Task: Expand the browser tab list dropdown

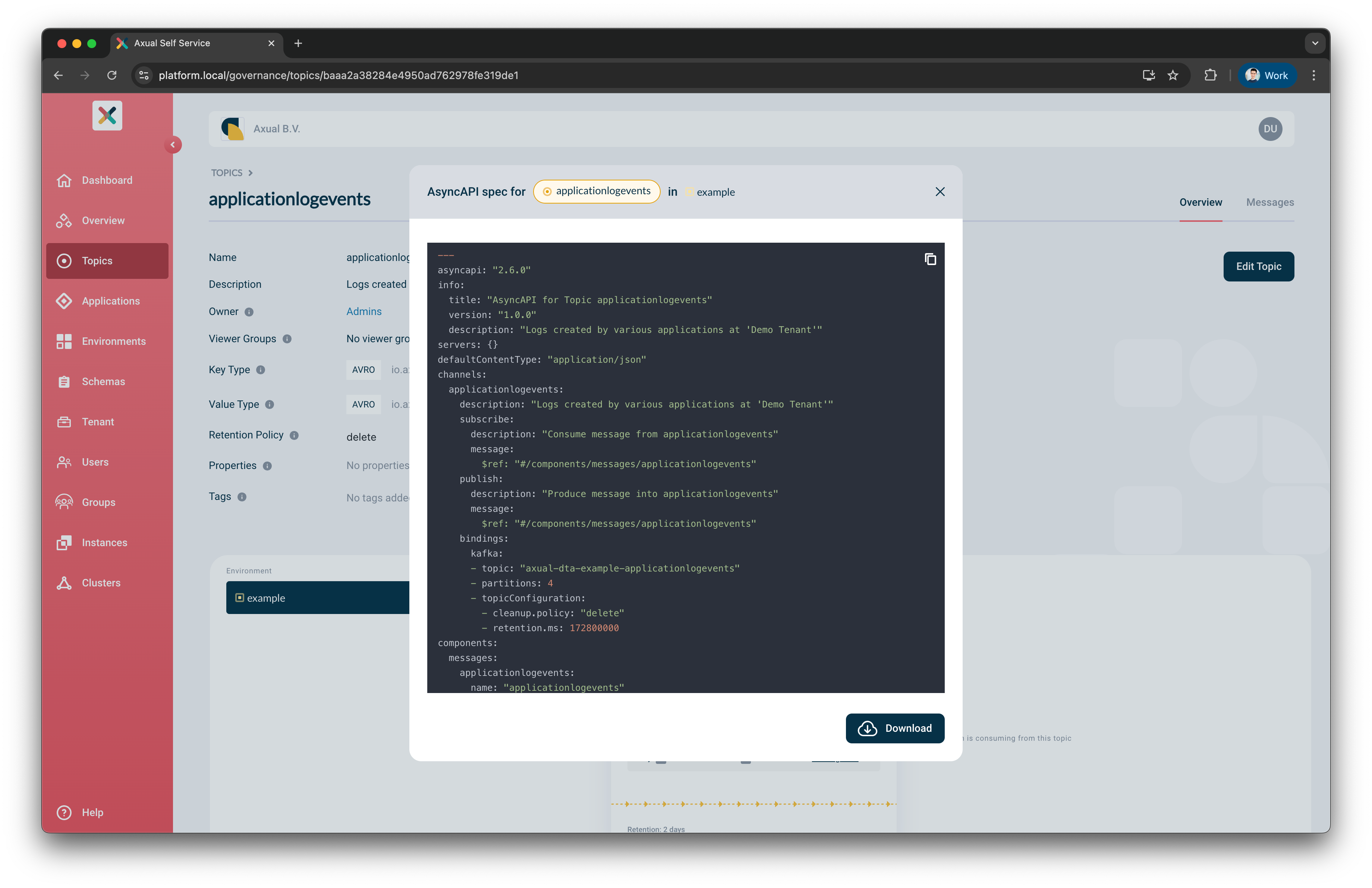Action: (x=1314, y=43)
